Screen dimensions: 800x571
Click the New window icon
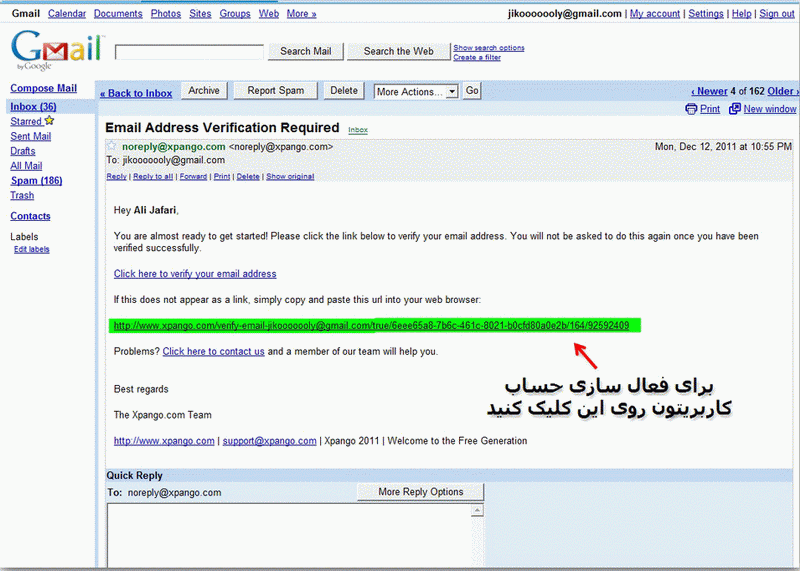[x=734, y=109]
